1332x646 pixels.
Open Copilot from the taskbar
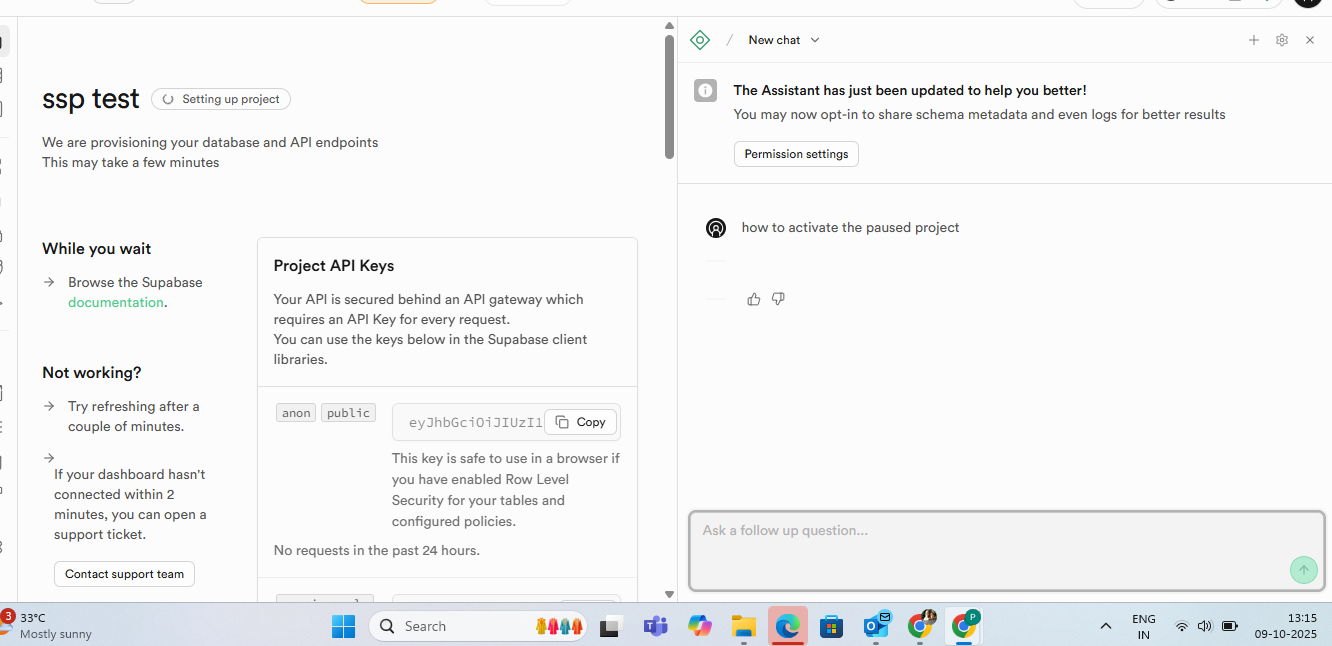(x=700, y=627)
